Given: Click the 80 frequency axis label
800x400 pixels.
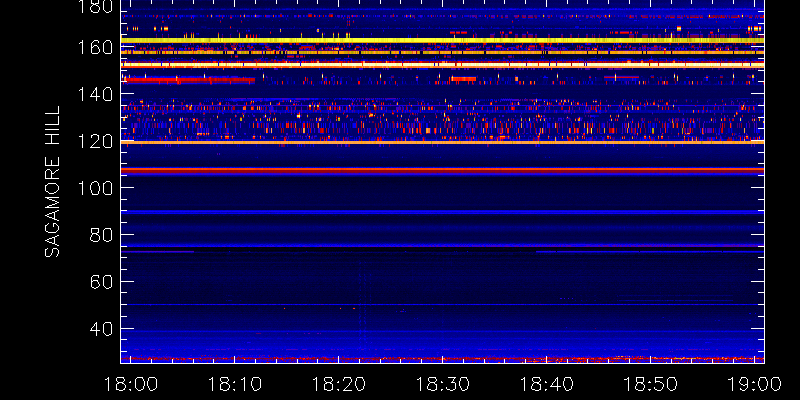Looking at the screenshot, I should tap(101, 235).
